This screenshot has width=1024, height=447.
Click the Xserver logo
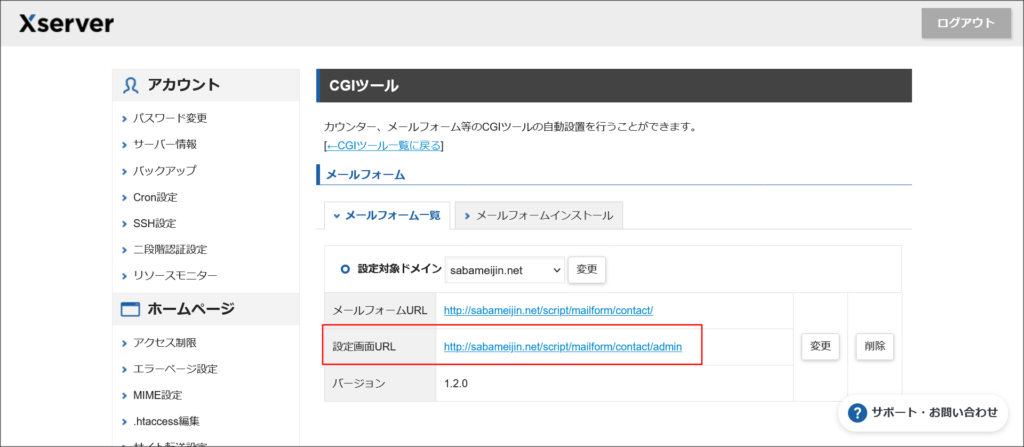click(x=67, y=24)
